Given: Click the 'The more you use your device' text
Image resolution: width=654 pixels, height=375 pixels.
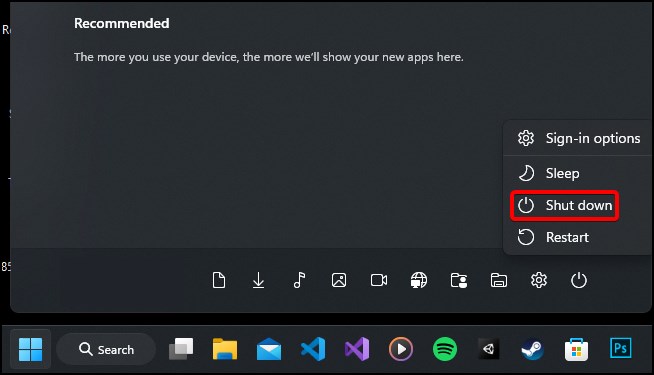Looking at the screenshot, I should coord(269,57).
